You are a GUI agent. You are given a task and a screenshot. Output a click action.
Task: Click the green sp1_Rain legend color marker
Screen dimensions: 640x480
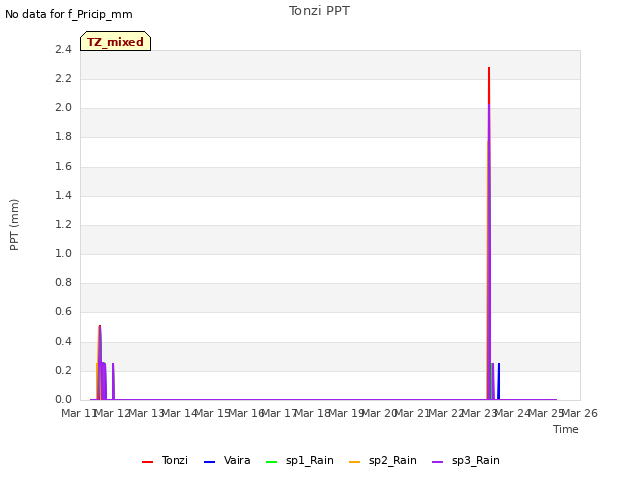click(271, 462)
